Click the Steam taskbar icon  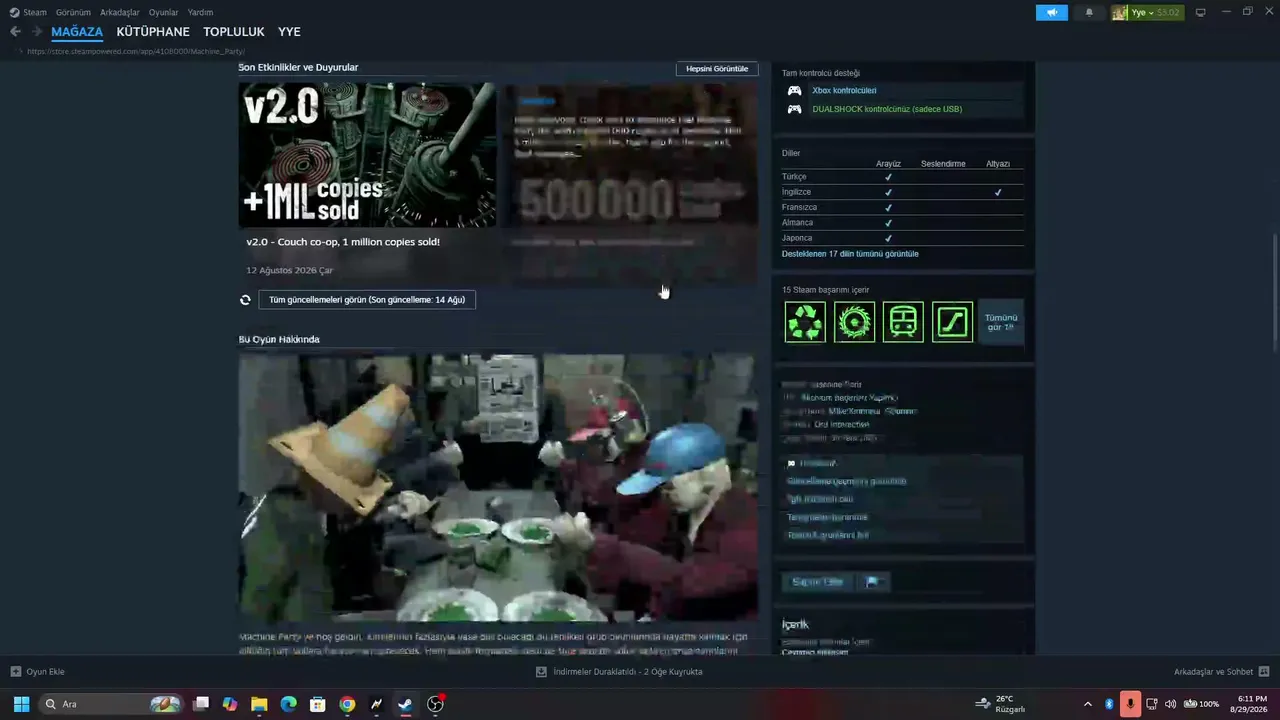405,704
